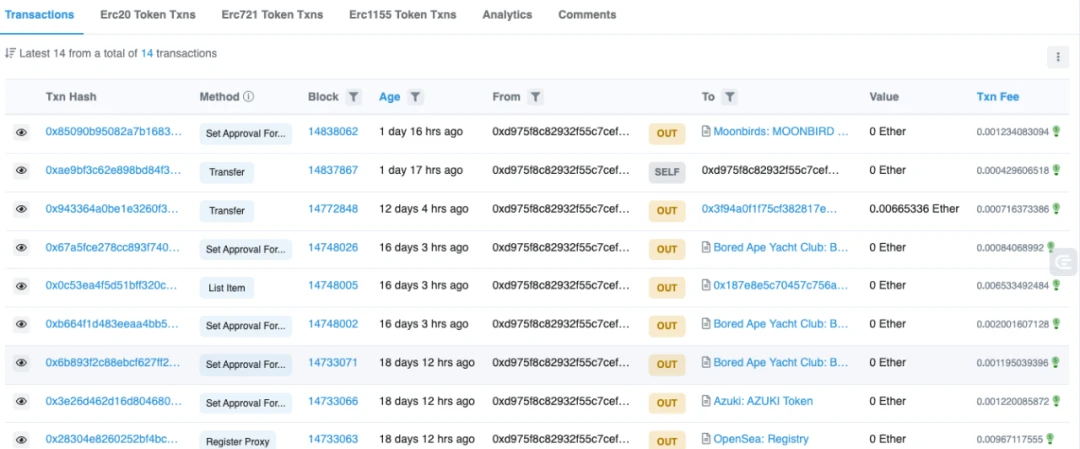Viewport: 1080px width, 449px height.
Task: Open the Age column filter icon
Action: (x=415, y=97)
